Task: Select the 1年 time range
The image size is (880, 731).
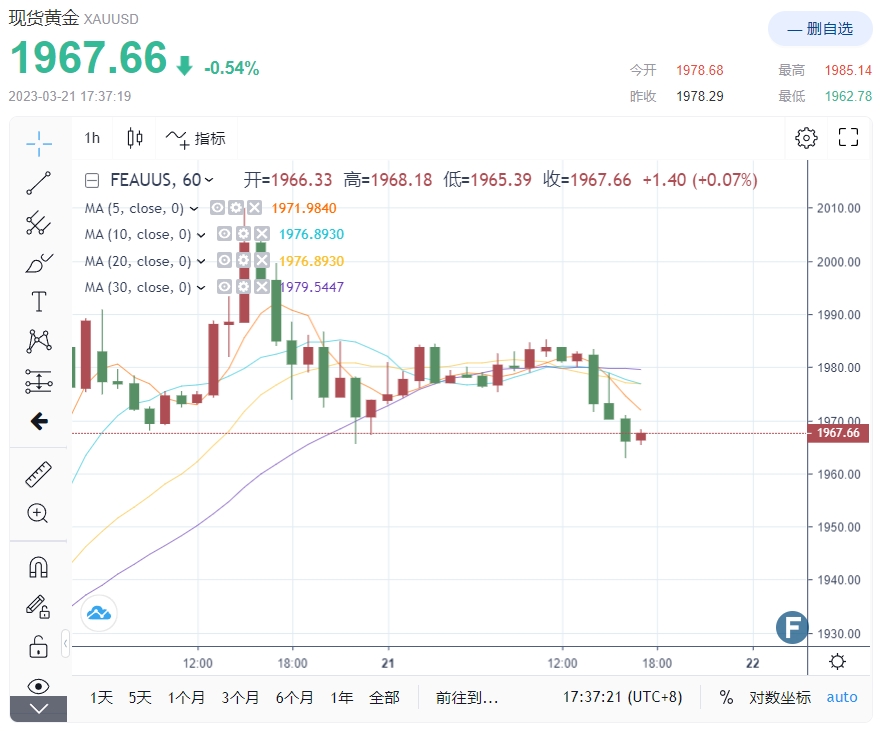Action: pyautogui.click(x=341, y=697)
